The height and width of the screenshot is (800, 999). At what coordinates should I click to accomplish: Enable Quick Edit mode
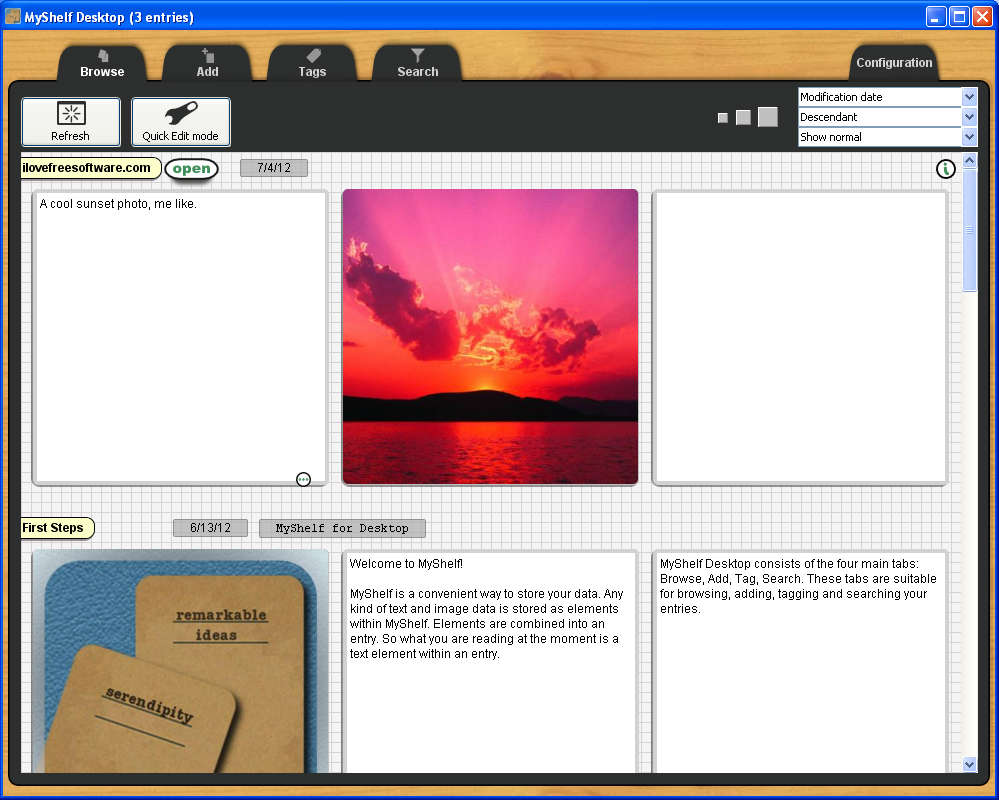[x=180, y=122]
